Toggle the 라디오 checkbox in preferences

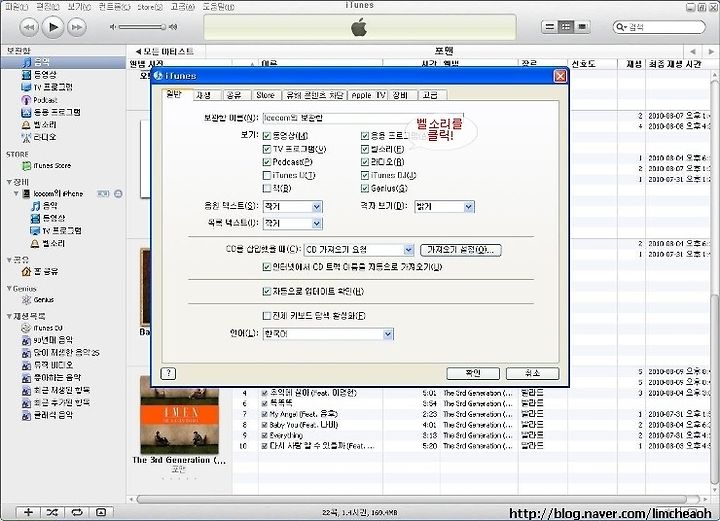[365, 162]
